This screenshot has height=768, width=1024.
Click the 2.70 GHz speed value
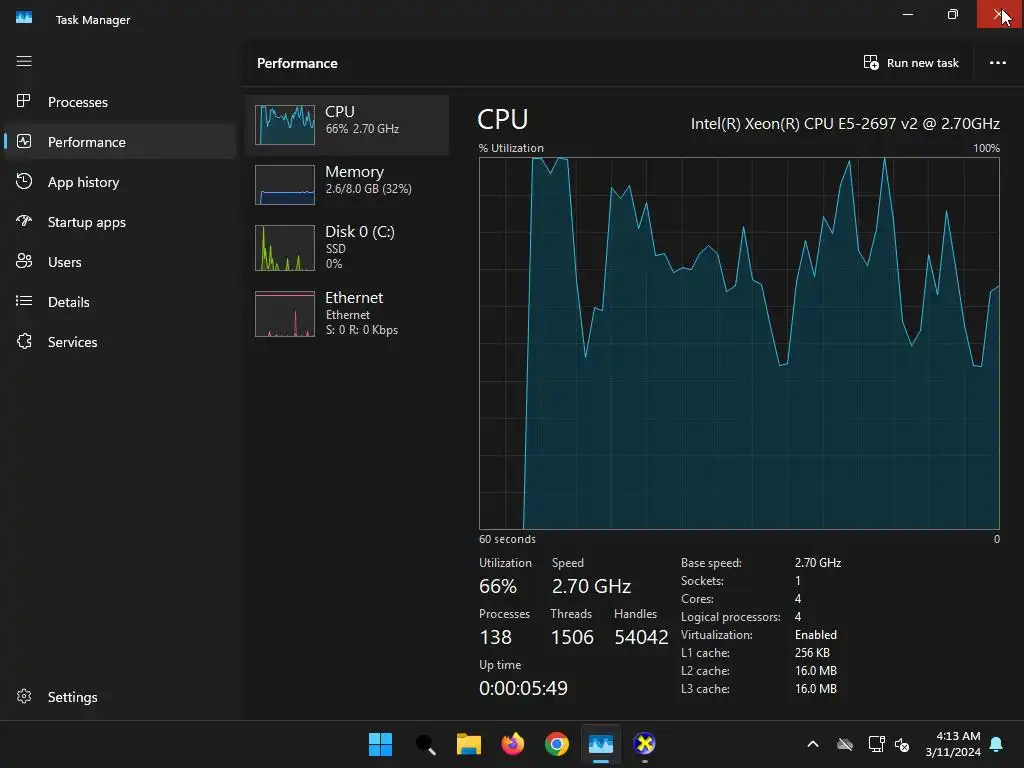(591, 586)
